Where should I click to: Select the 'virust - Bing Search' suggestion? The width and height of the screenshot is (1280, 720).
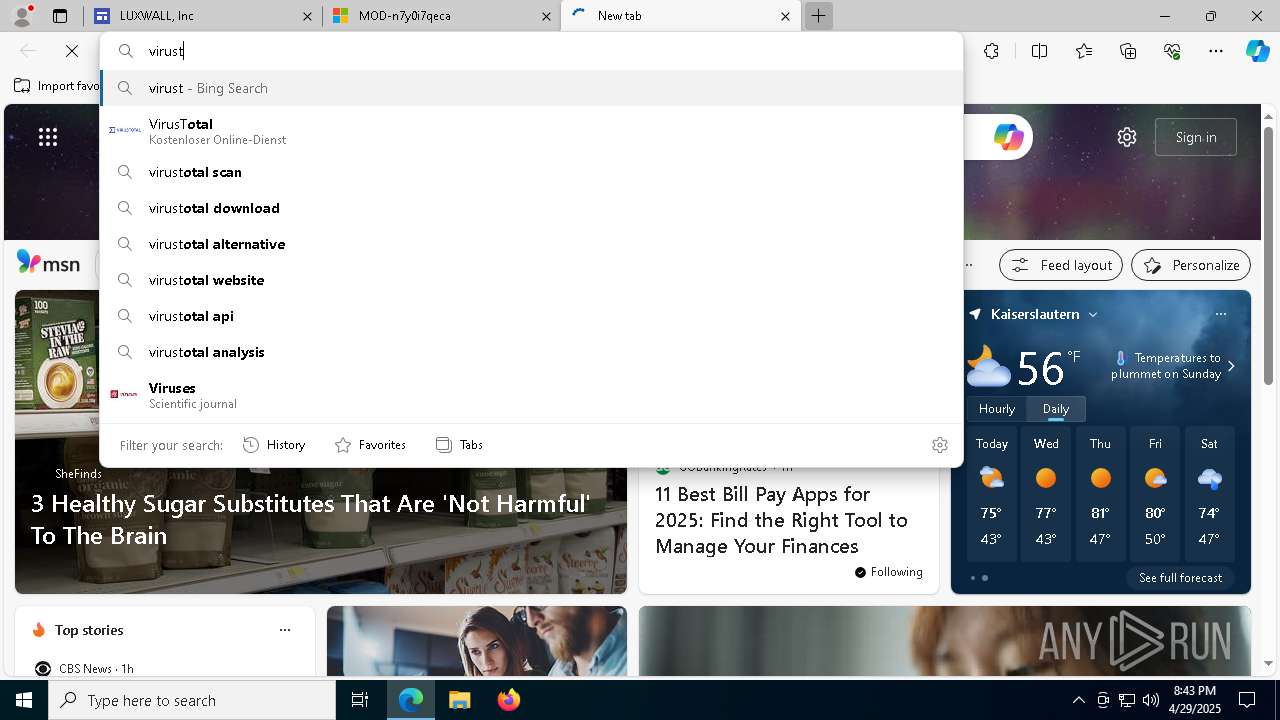(532, 88)
